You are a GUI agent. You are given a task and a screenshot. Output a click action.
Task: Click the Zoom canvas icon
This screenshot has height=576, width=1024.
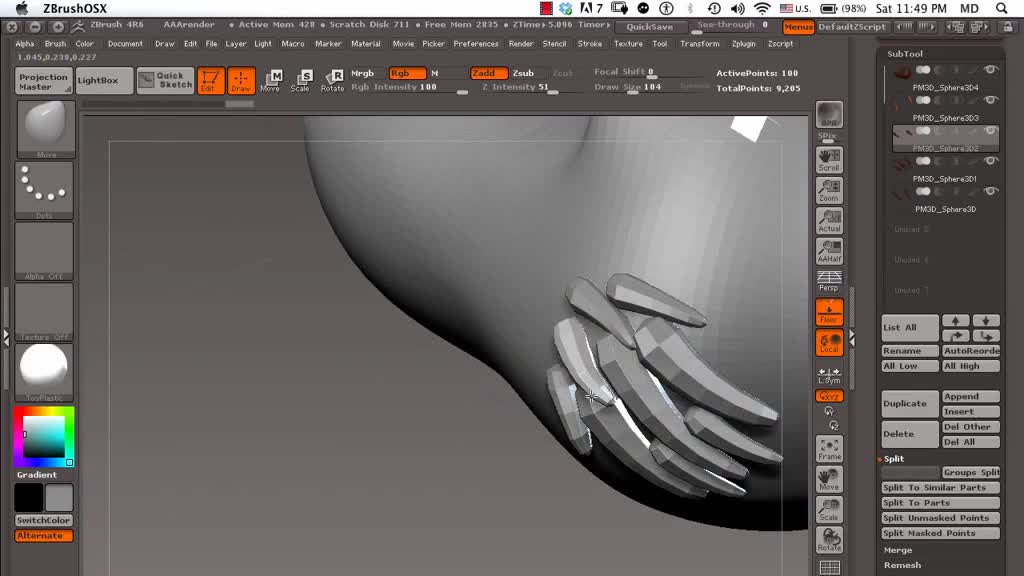(x=829, y=191)
